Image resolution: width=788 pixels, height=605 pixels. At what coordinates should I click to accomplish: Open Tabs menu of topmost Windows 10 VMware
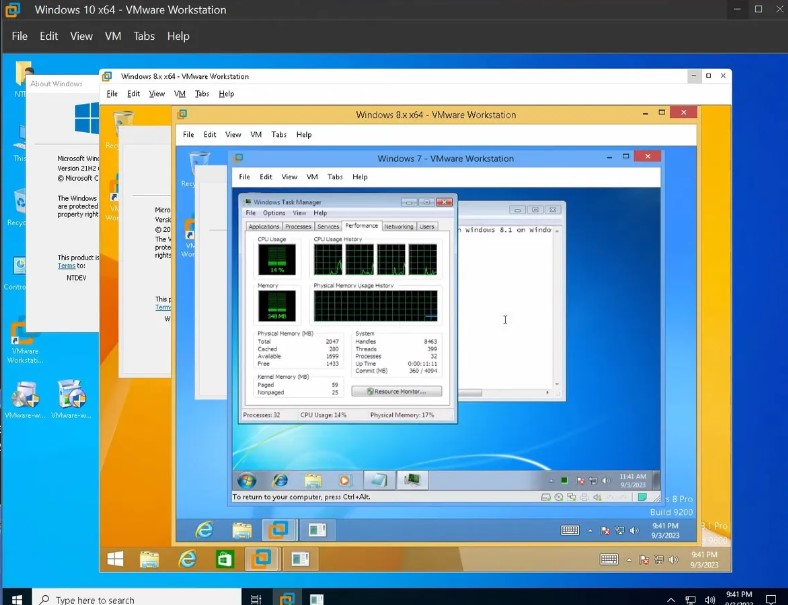coord(144,36)
